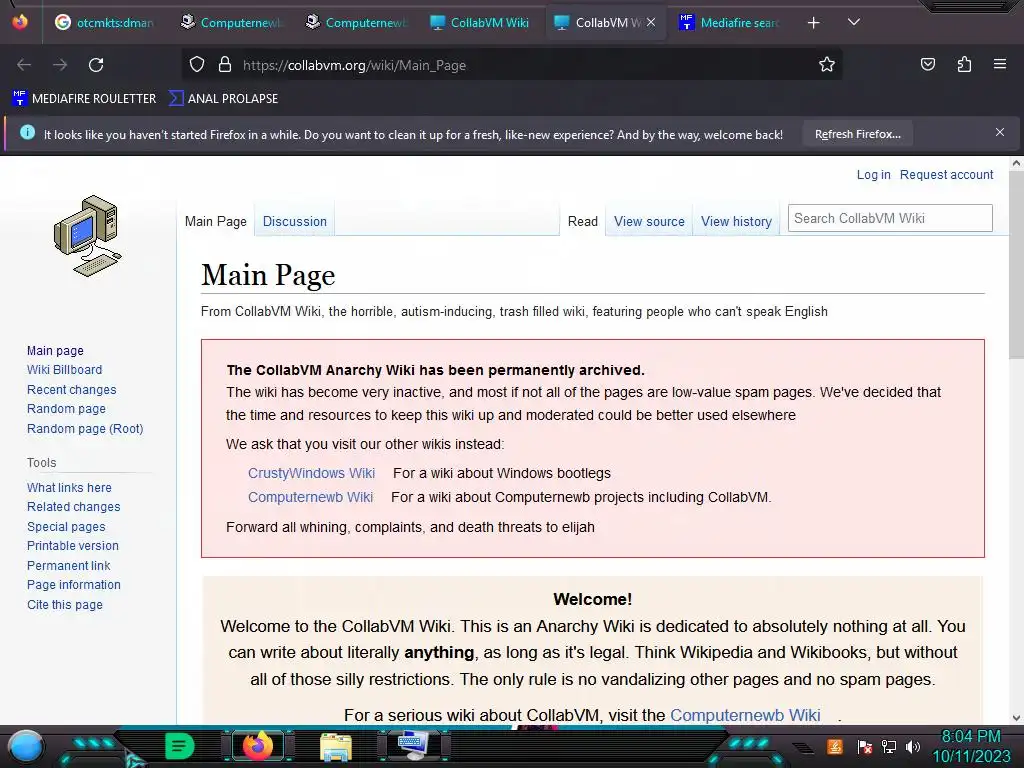Open the network tray icon
Image resolution: width=1024 pixels, height=768 pixels.
(x=889, y=746)
